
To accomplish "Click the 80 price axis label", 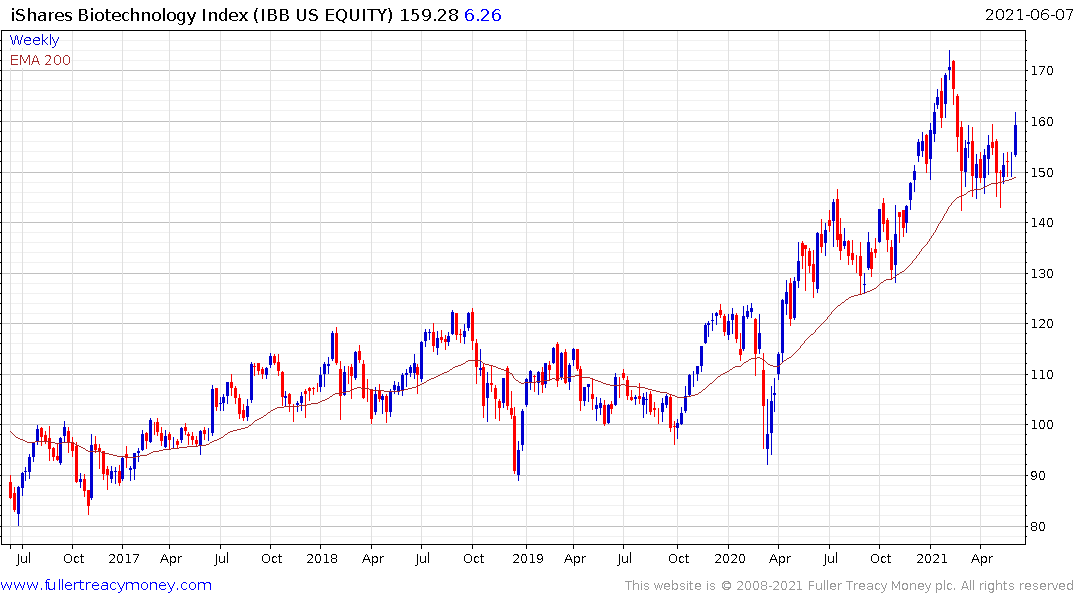I will [1037, 527].
